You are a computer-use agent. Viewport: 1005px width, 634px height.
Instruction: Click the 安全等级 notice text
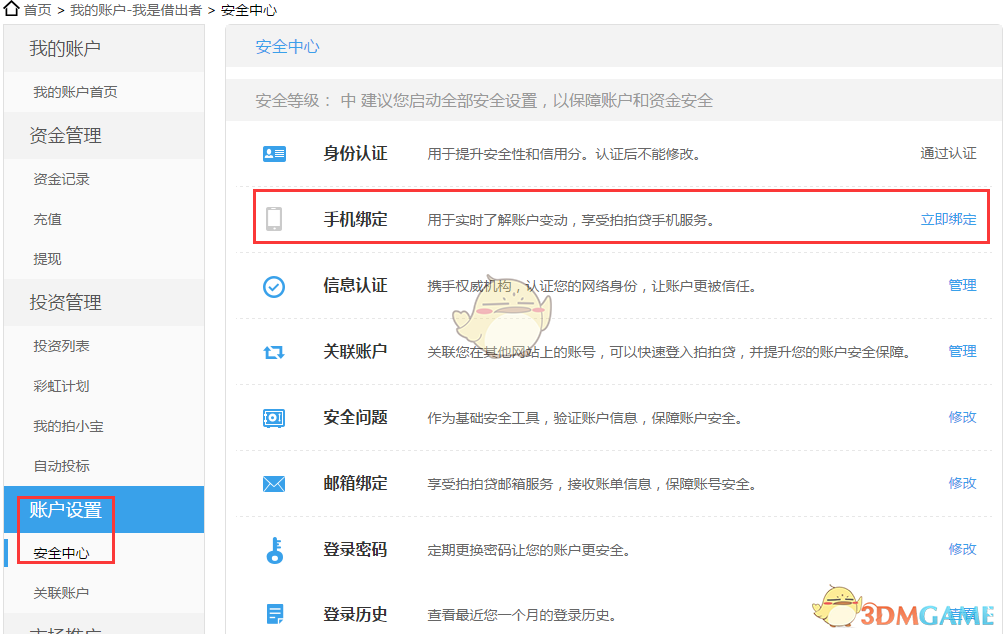click(x=484, y=101)
